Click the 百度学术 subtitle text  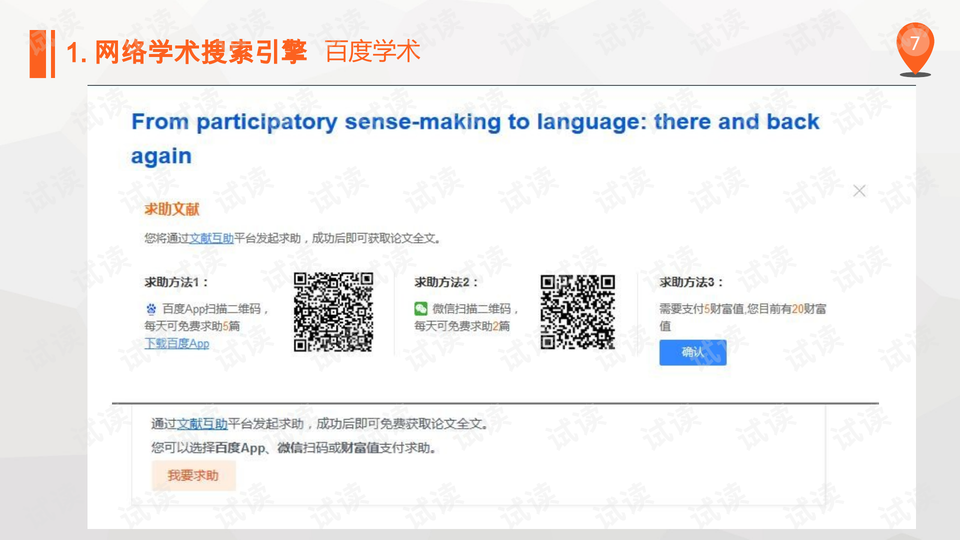pyautogui.click(x=372, y=53)
